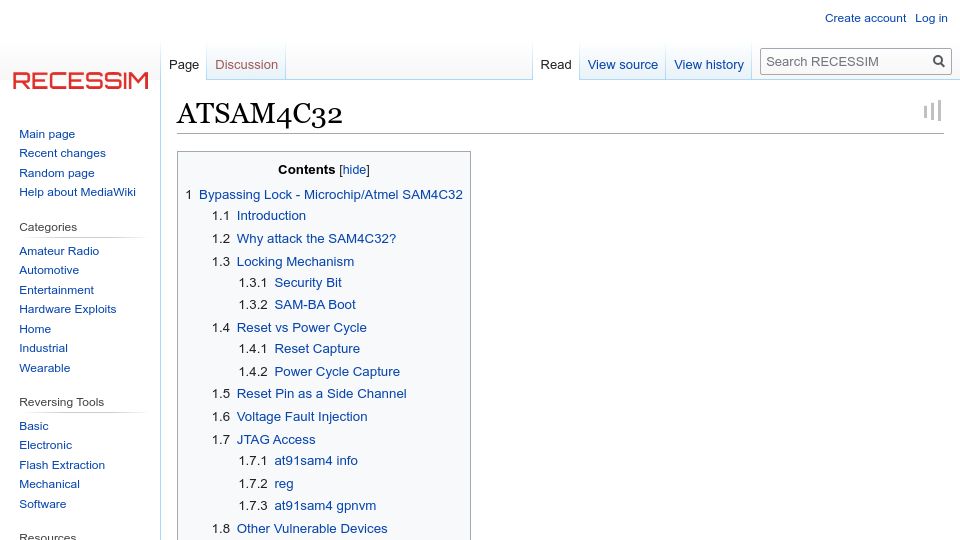Open the Wearable category

click(x=45, y=368)
